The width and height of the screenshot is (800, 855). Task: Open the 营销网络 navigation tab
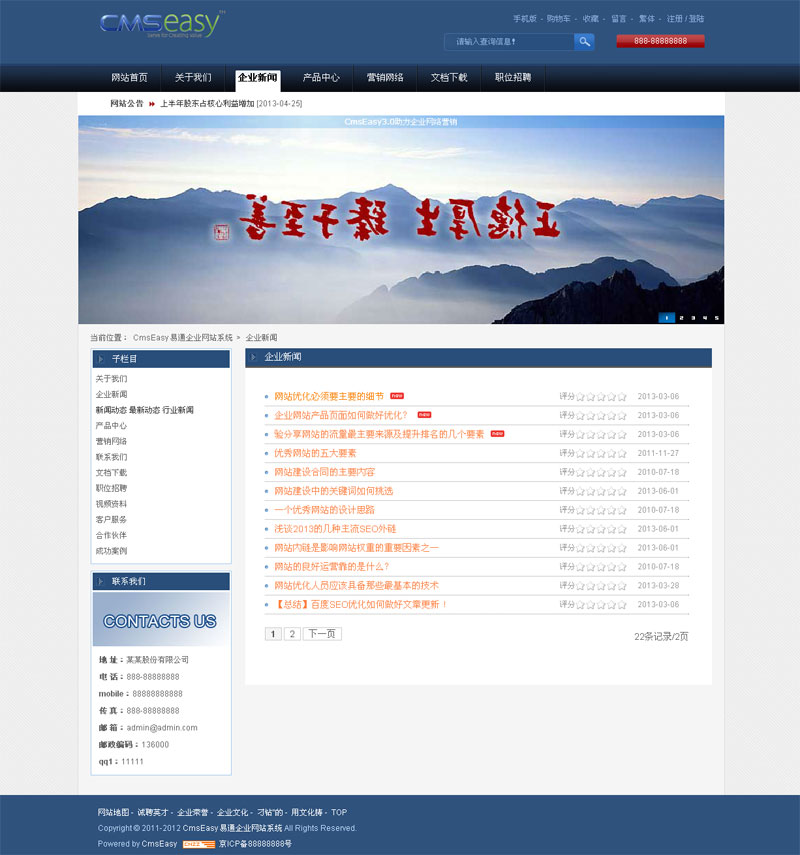click(385, 77)
